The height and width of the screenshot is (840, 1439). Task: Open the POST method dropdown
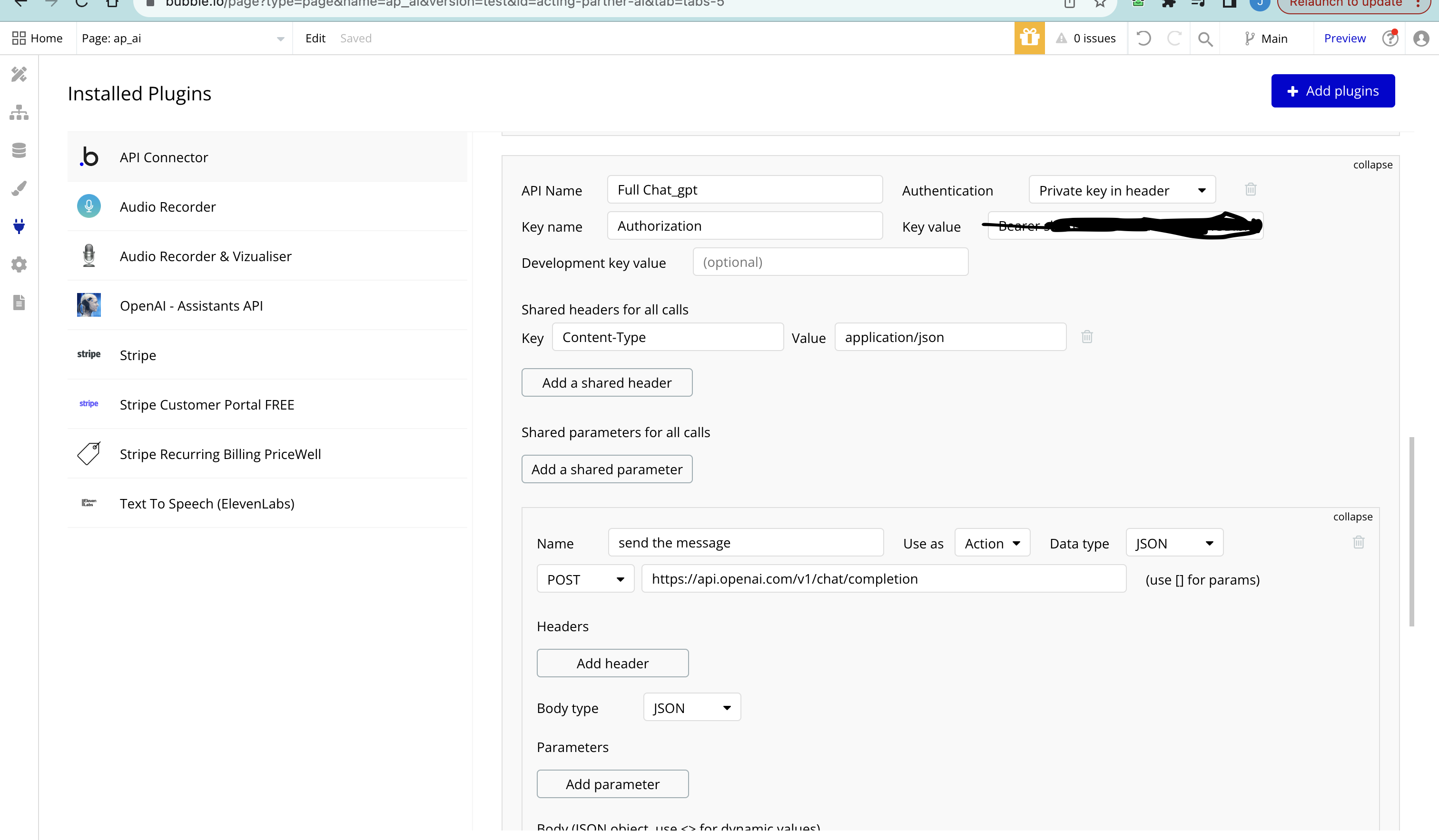[585, 579]
